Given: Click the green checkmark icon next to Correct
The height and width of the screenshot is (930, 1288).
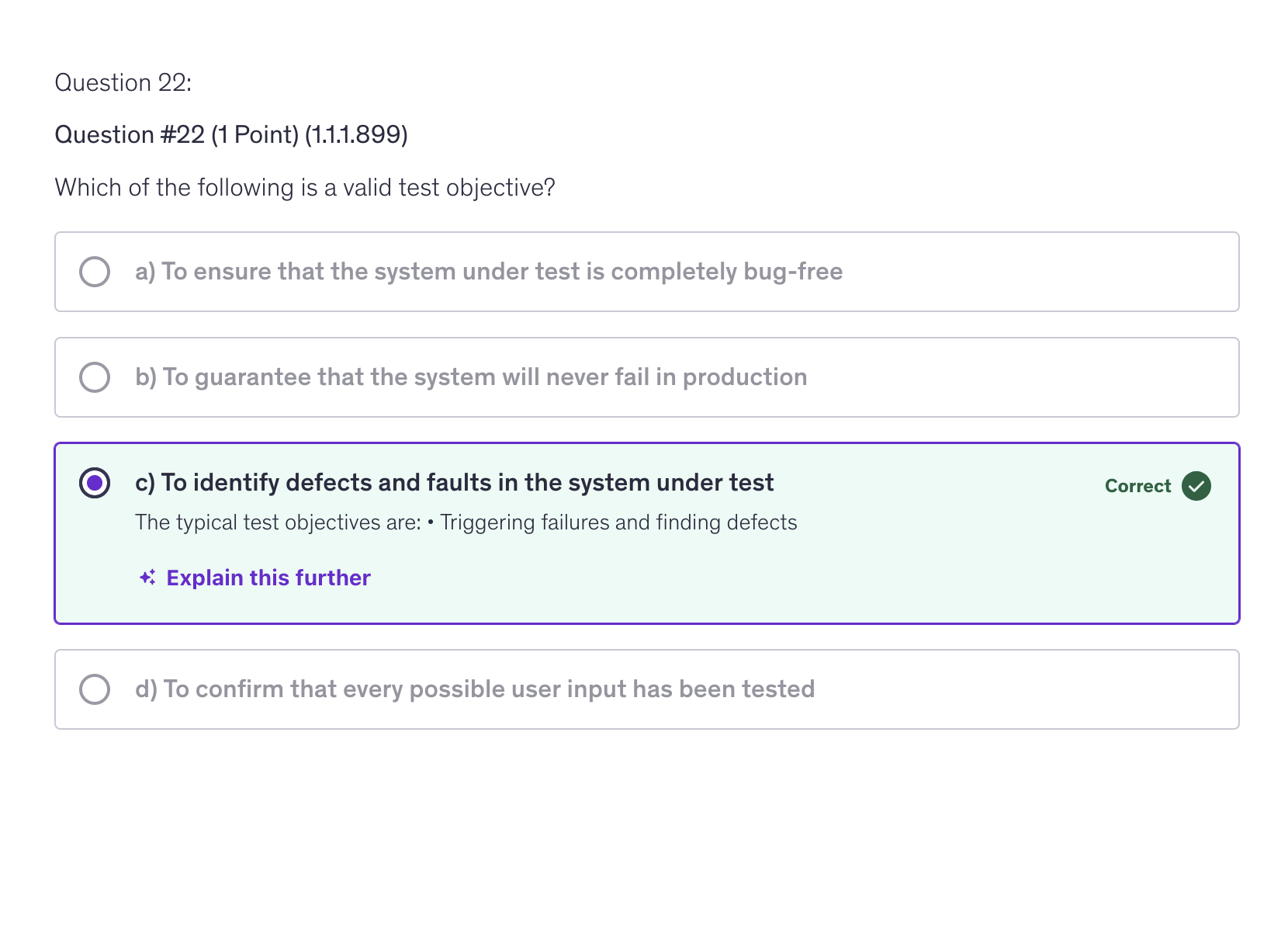Looking at the screenshot, I should (x=1196, y=486).
